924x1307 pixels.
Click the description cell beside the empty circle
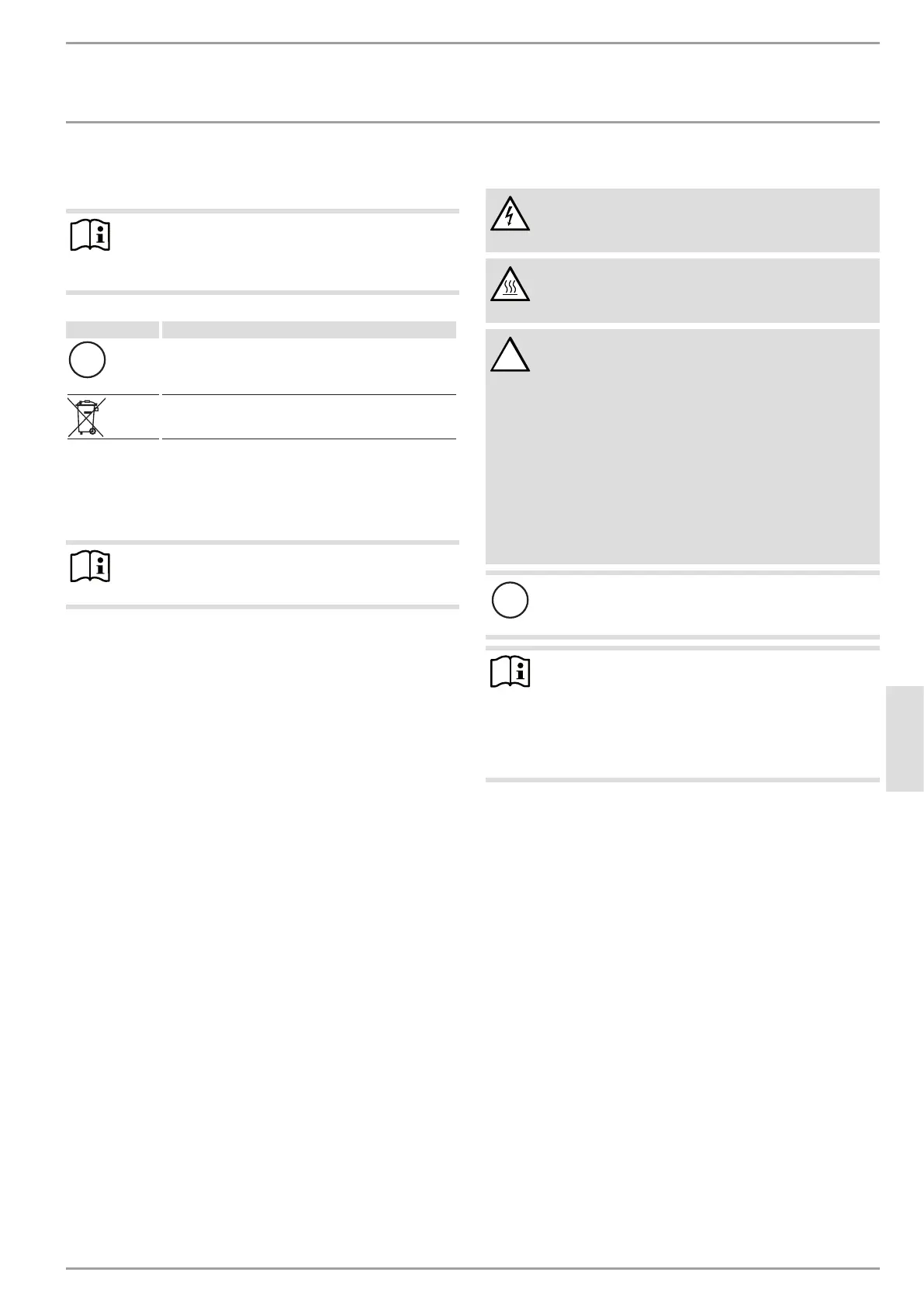(x=308, y=366)
